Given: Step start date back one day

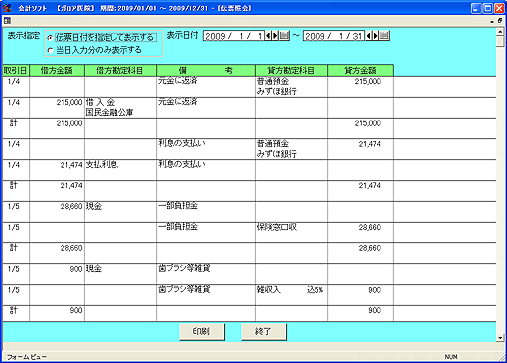Looking at the screenshot, I should coord(268,35).
